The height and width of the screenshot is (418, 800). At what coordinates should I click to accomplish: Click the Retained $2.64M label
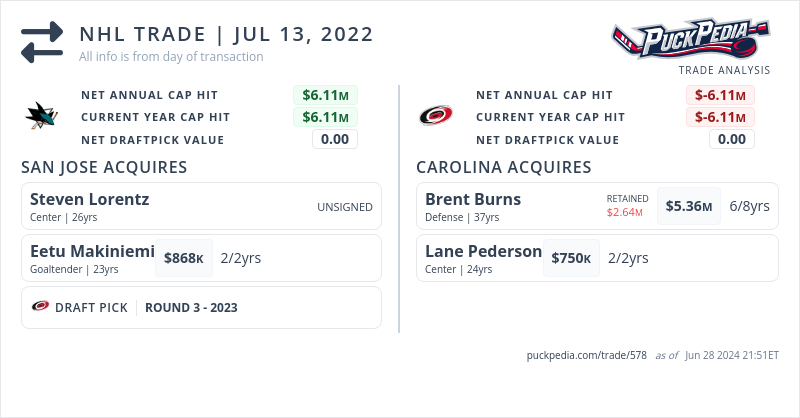click(x=627, y=205)
